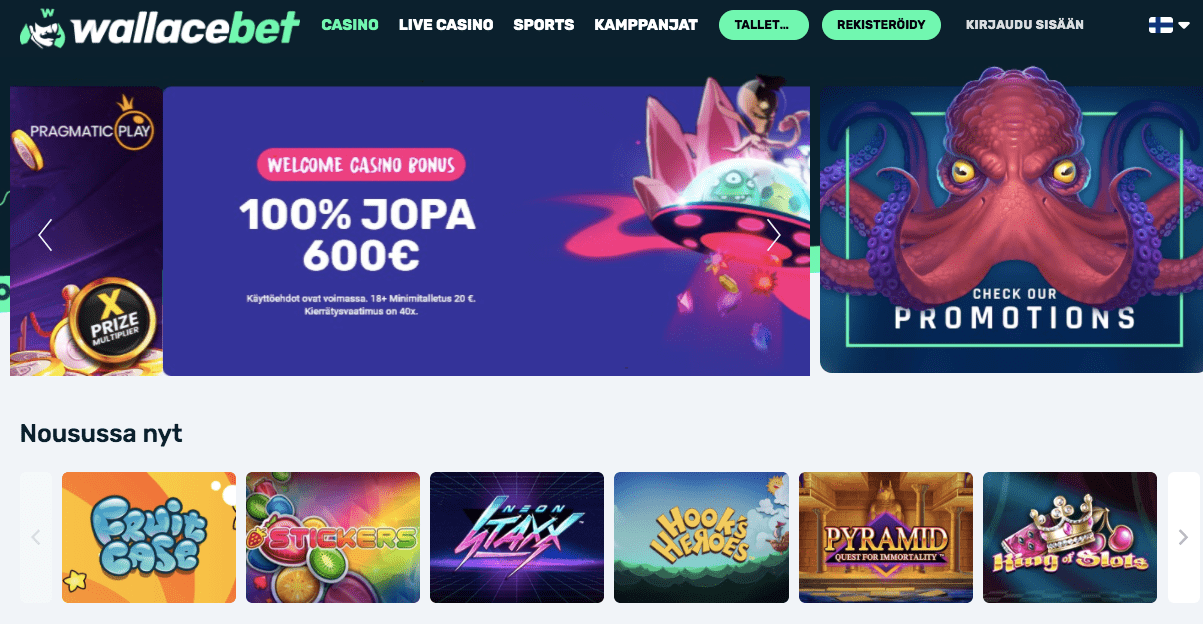Open the Live Casino menu item
This screenshot has width=1203, height=624.
[x=446, y=24]
